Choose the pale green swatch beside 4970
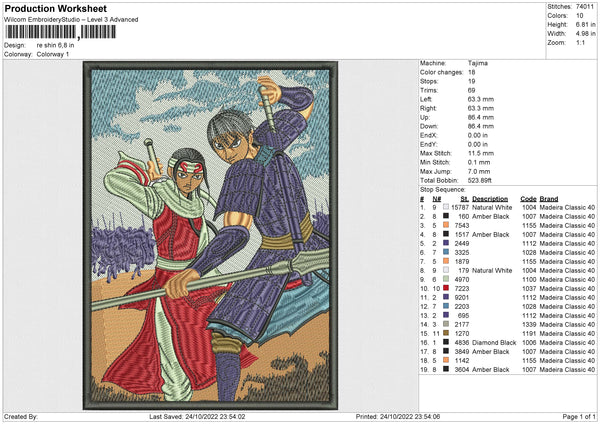The height and width of the screenshot is (424, 600). point(446,279)
